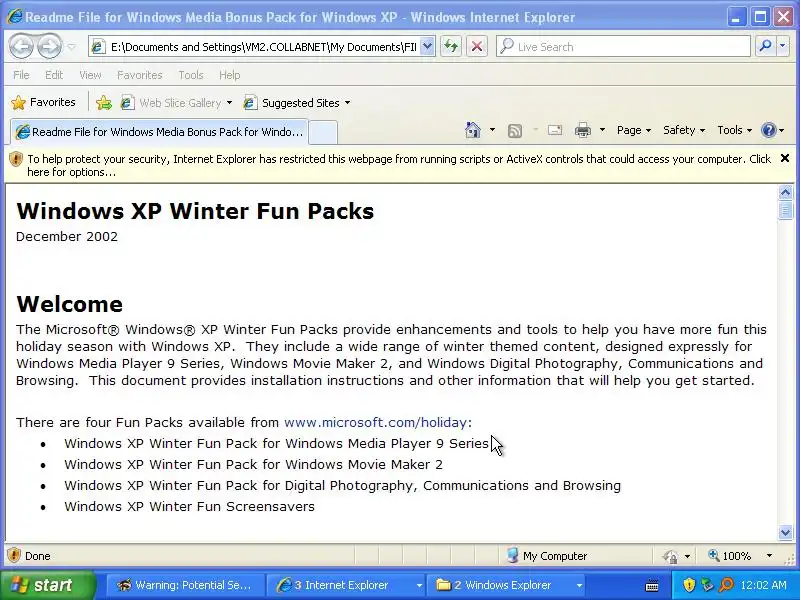800x600 pixels.
Task: Click the security information bar message
Action: (399, 165)
